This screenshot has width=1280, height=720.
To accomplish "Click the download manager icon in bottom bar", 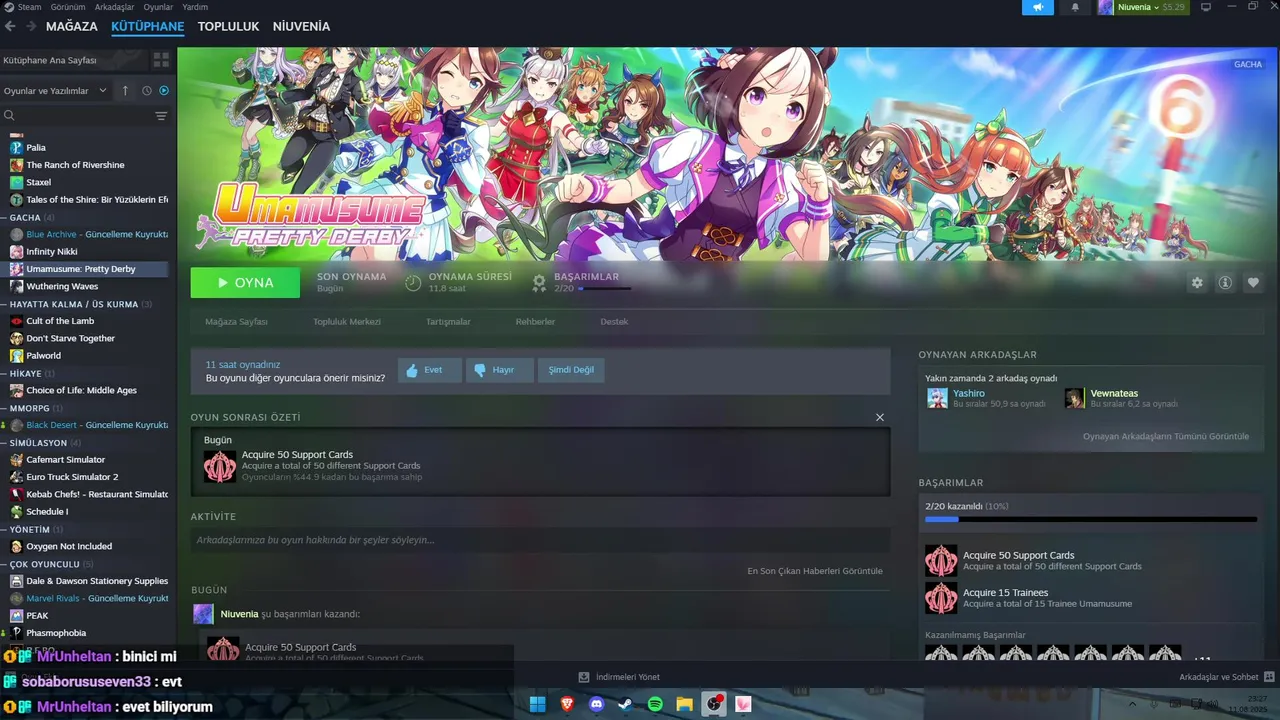I will click(584, 677).
